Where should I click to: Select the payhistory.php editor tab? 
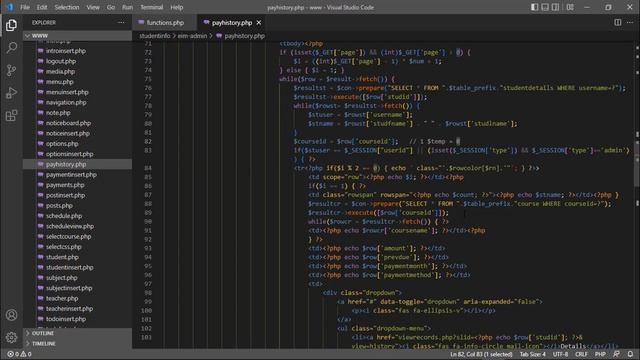click(231, 23)
